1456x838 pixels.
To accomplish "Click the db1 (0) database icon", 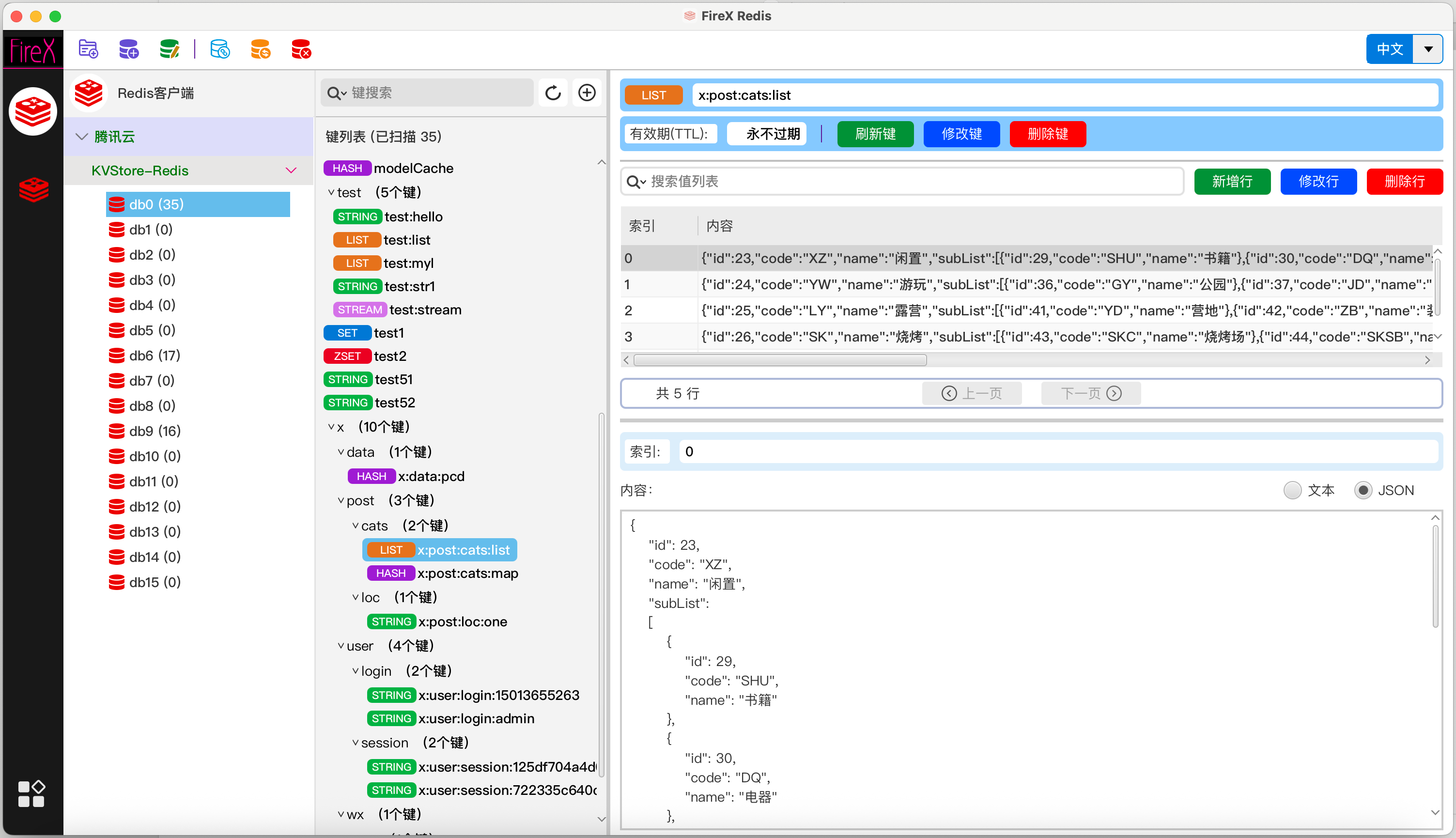I will 116,230.
